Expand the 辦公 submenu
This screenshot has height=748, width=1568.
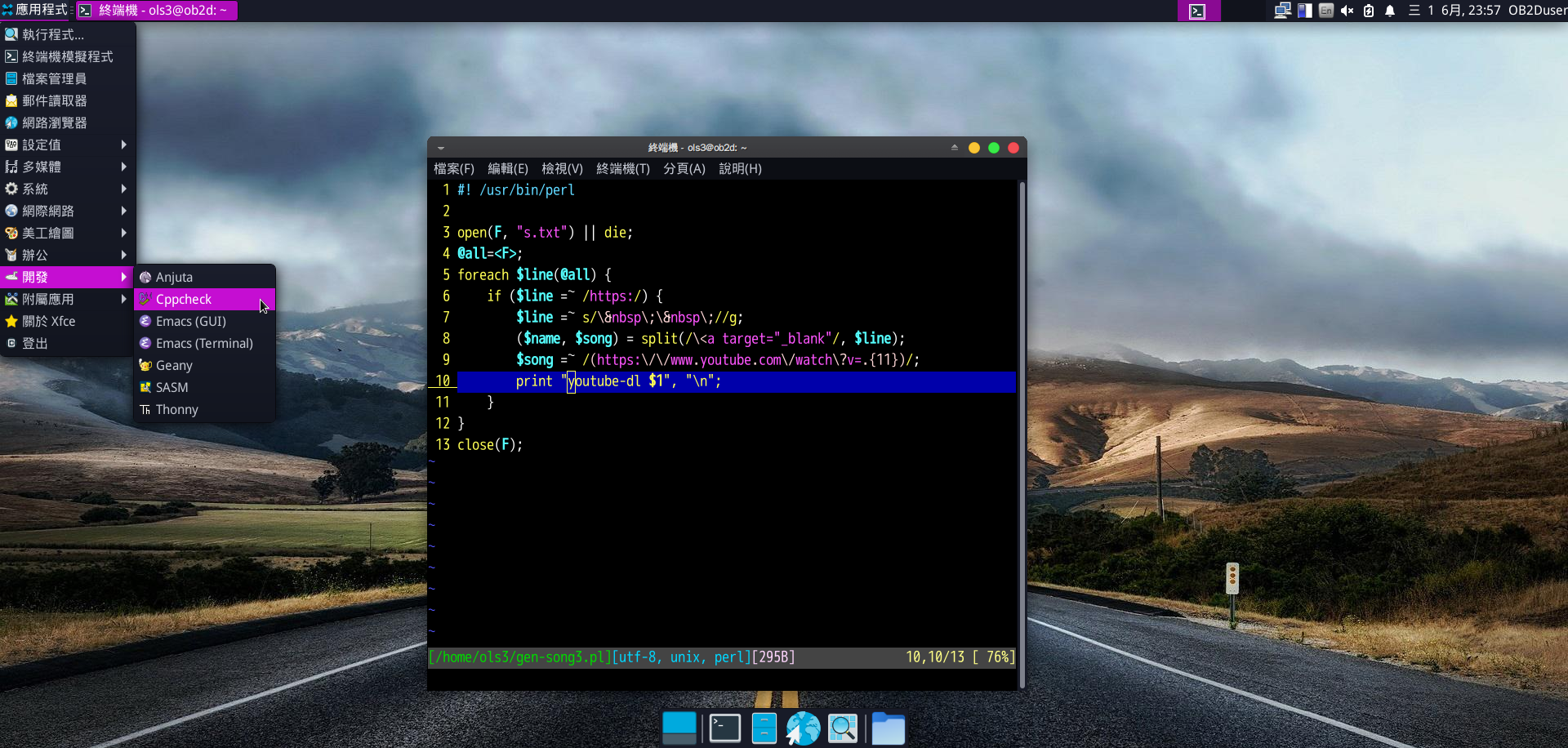pos(67,255)
